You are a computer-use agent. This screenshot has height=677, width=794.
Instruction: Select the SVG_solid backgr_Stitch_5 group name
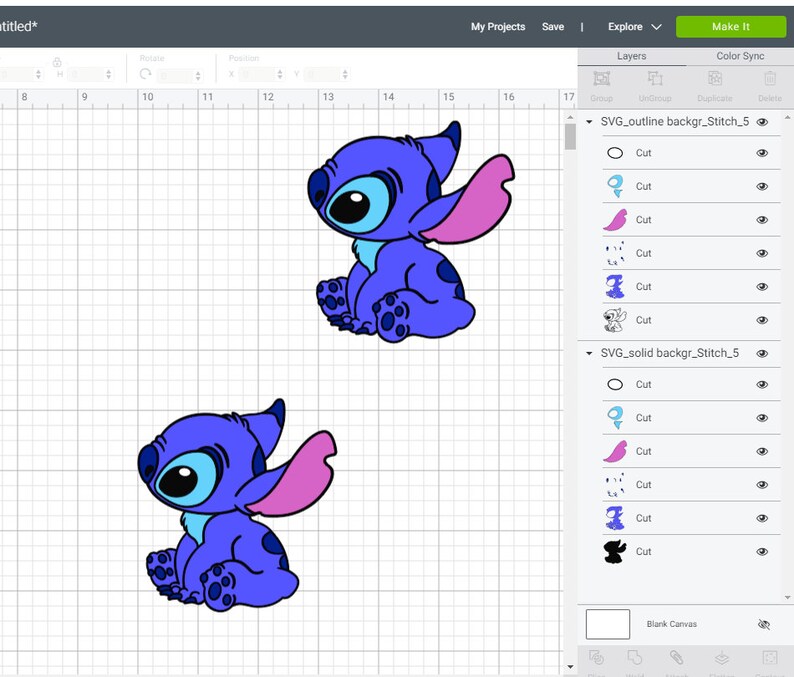coord(669,353)
